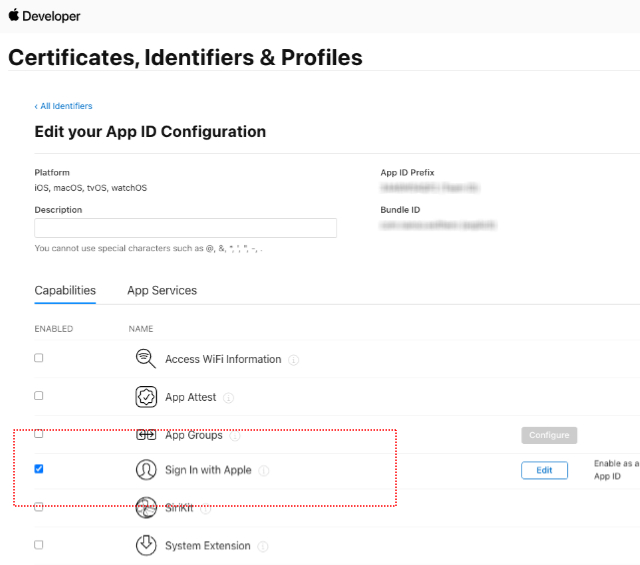Click the Enable as a primary App ID text
Screen dimensions: 640x565
[616, 469]
